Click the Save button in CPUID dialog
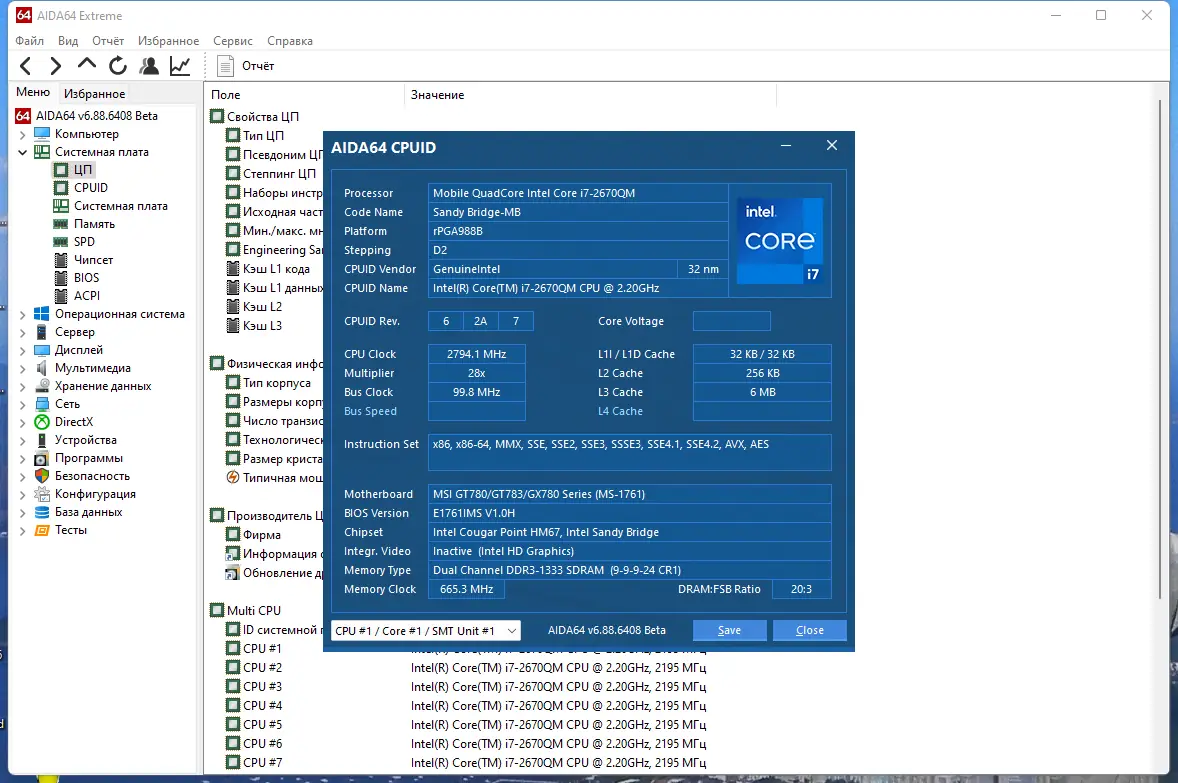1178x783 pixels. click(x=729, y=631)
